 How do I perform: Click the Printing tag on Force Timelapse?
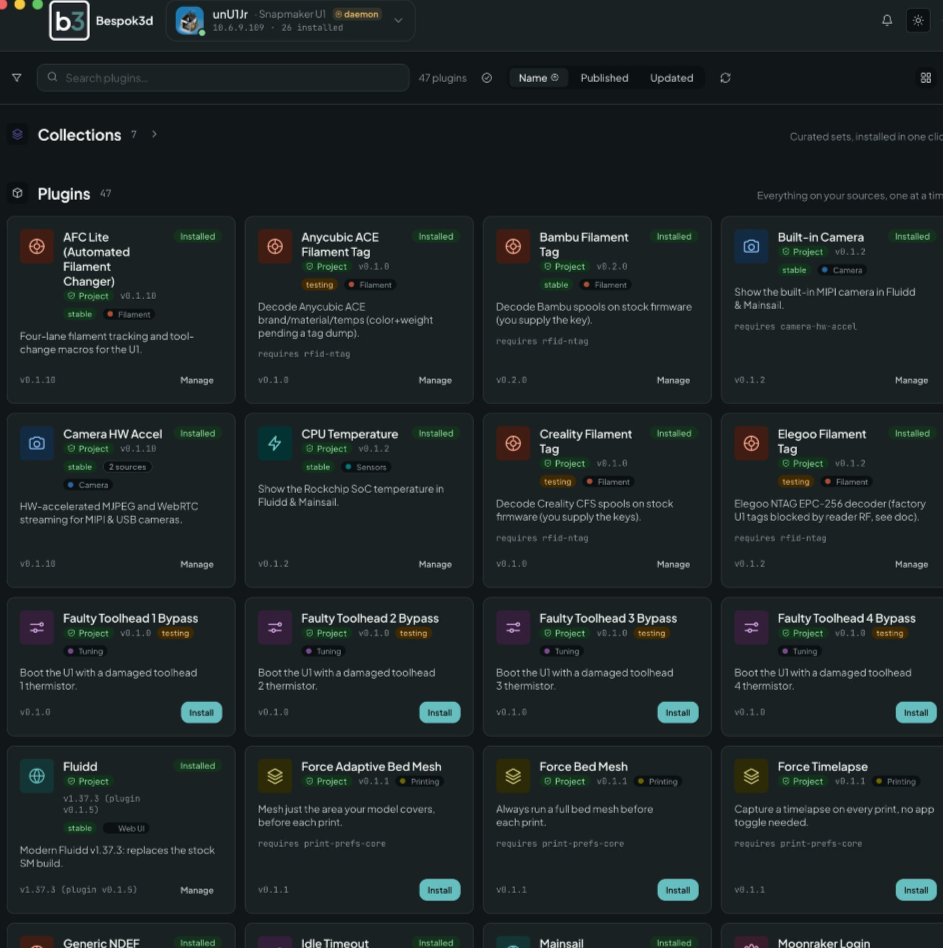[x=895, y=782]
